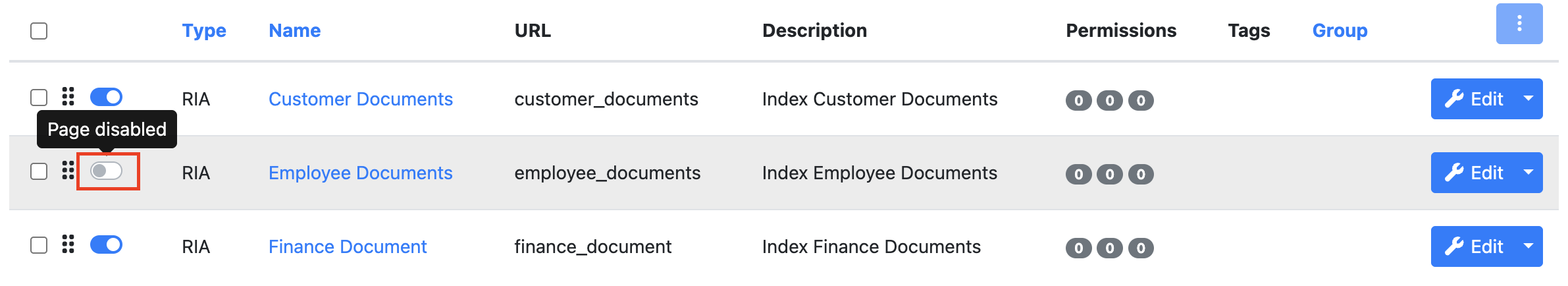Click the Tags column header

coord(1249,30)
